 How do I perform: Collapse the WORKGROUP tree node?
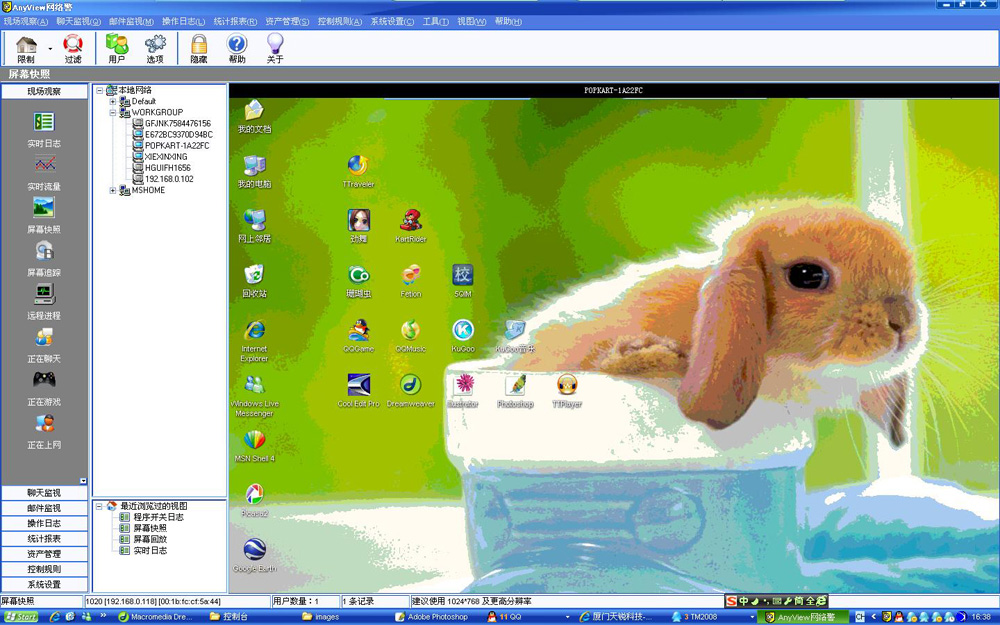point(113,113)
